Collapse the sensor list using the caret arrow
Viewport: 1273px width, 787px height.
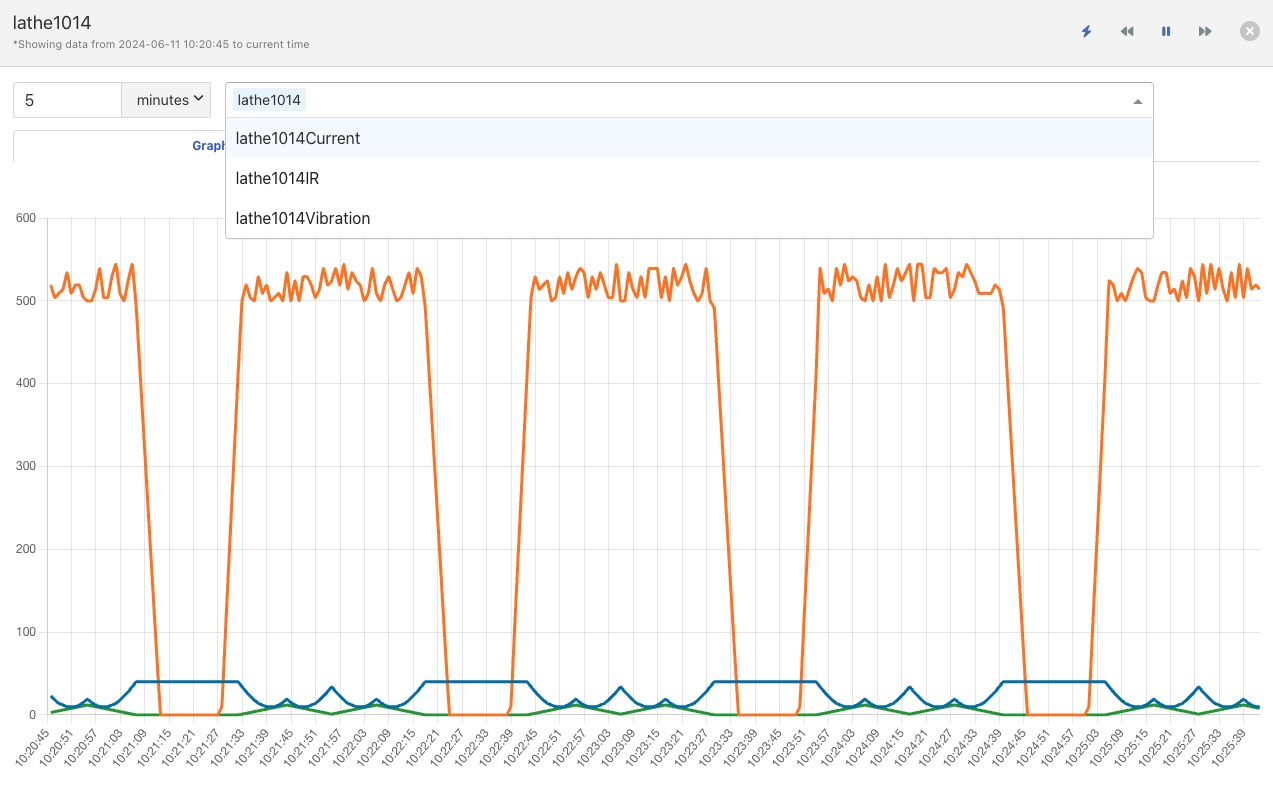click(x=1137, y=101)
